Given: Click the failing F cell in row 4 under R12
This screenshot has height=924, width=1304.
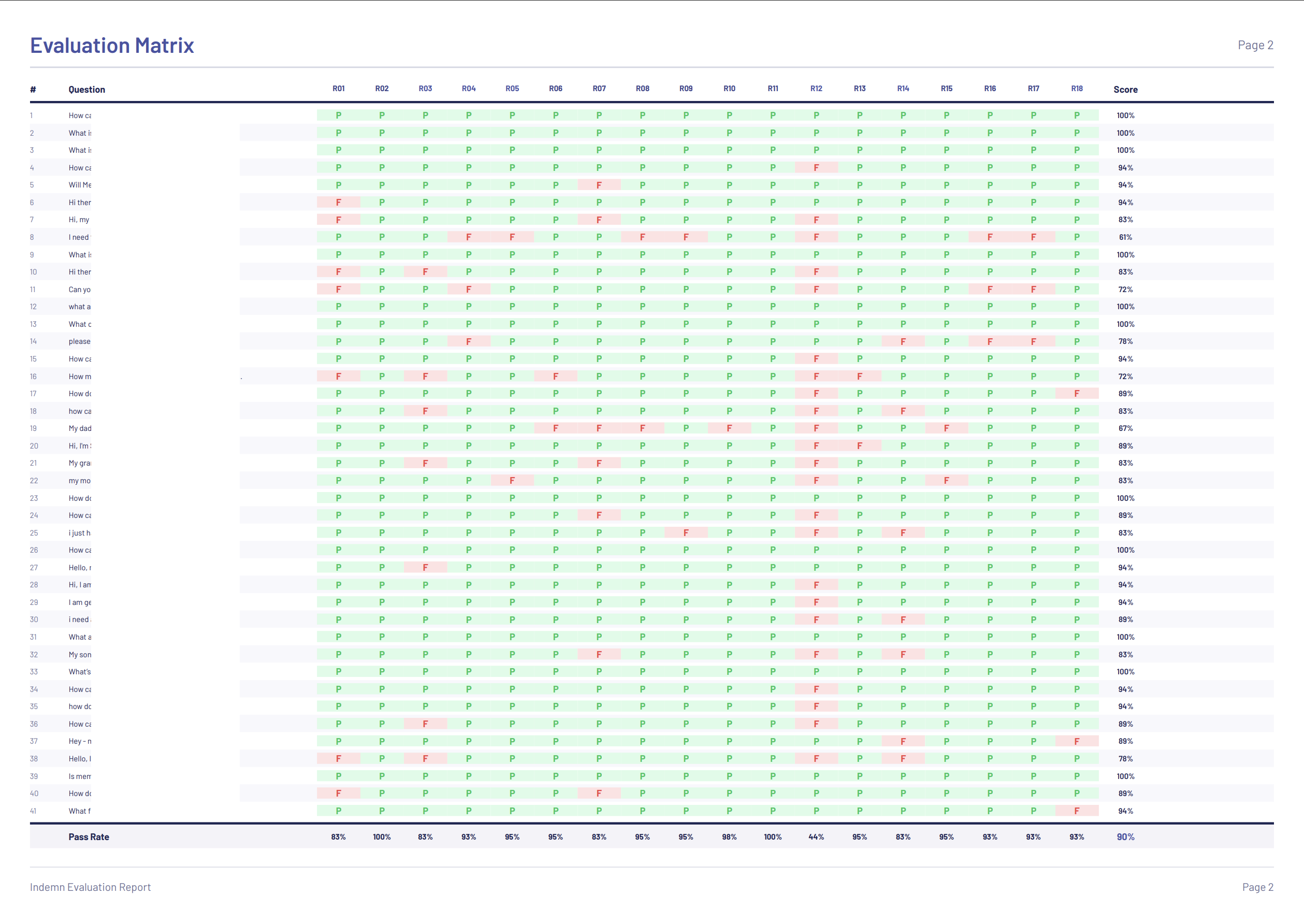Looking at the screenshot, I should (816, 167).
